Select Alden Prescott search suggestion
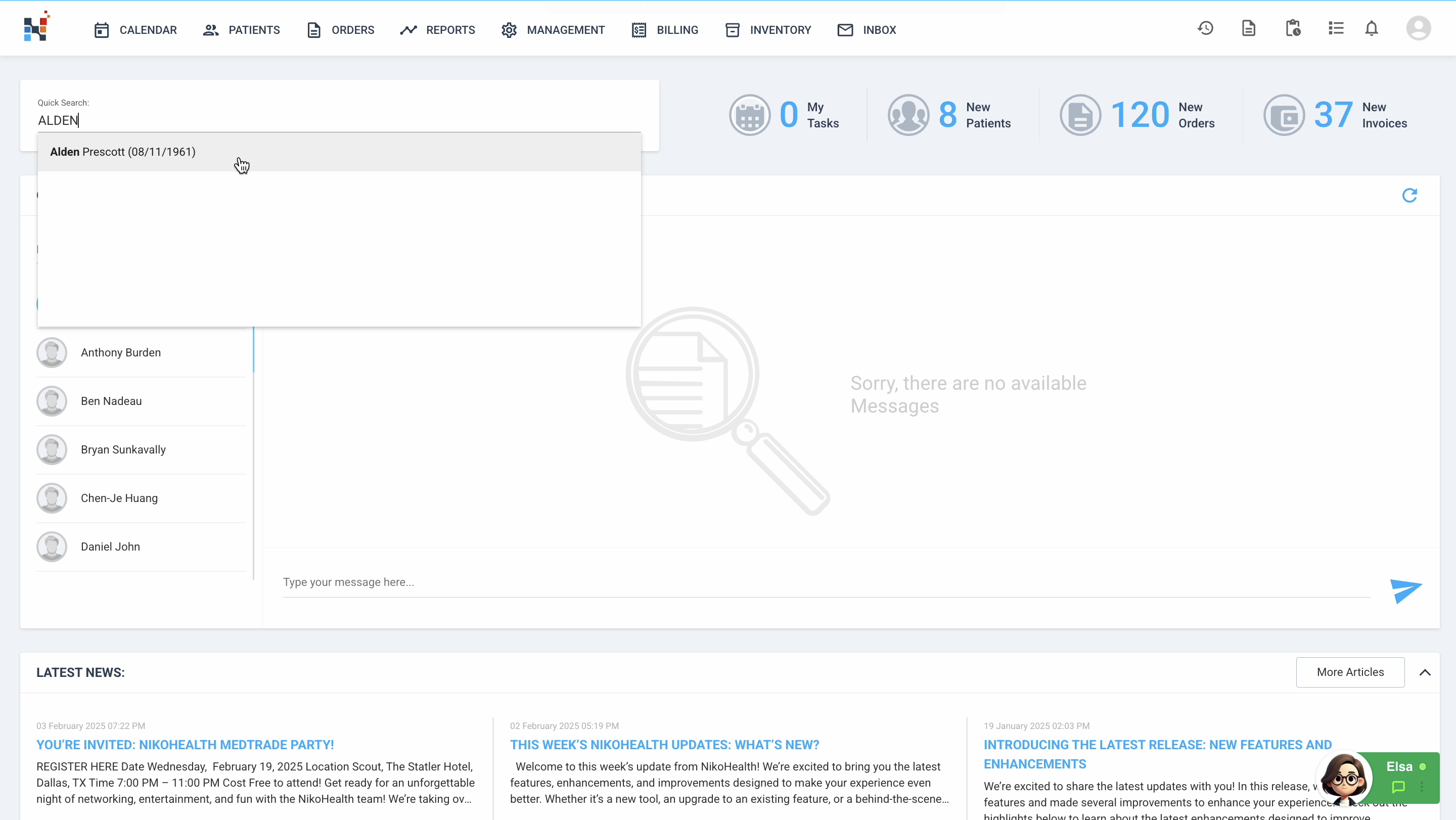 123,152
